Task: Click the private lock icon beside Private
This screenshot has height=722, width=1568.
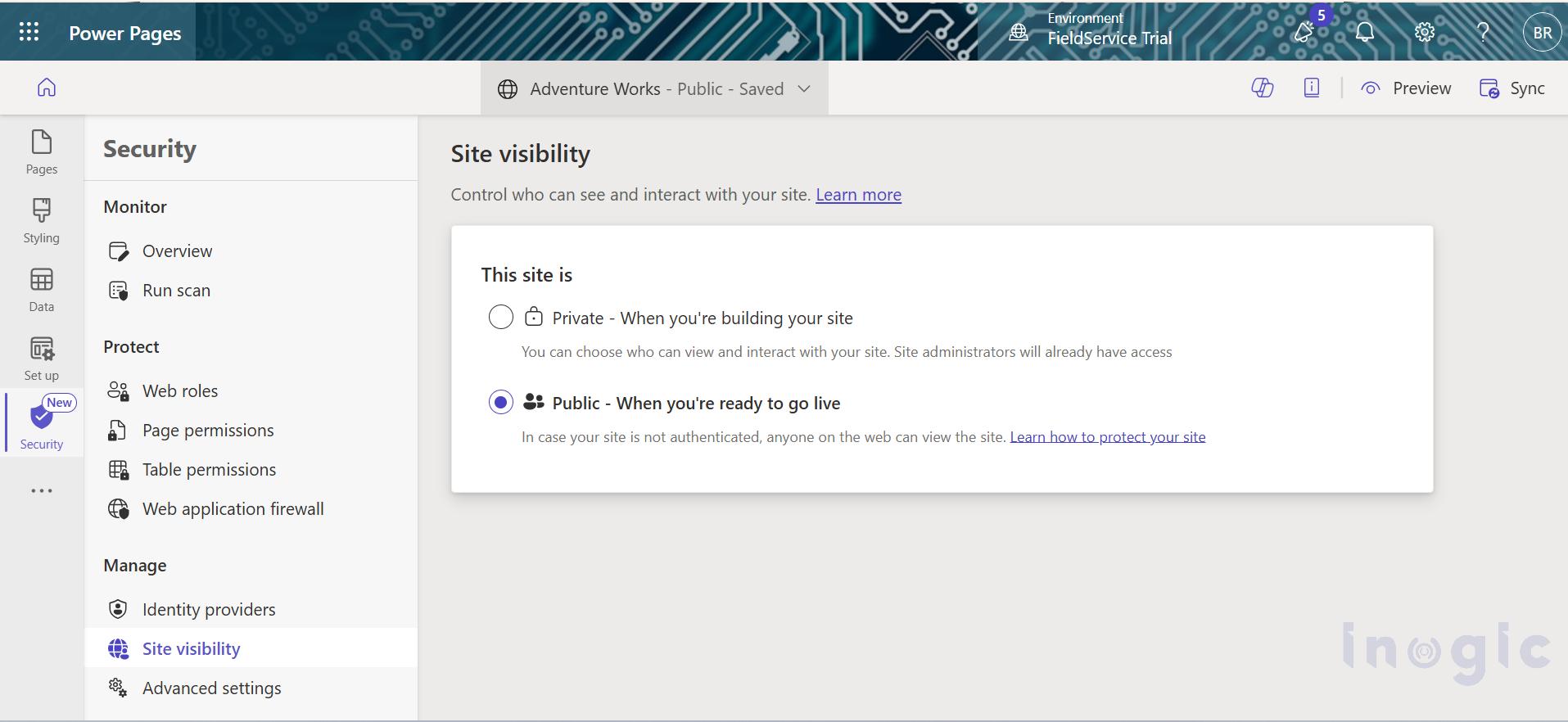Action: point(534,316)
